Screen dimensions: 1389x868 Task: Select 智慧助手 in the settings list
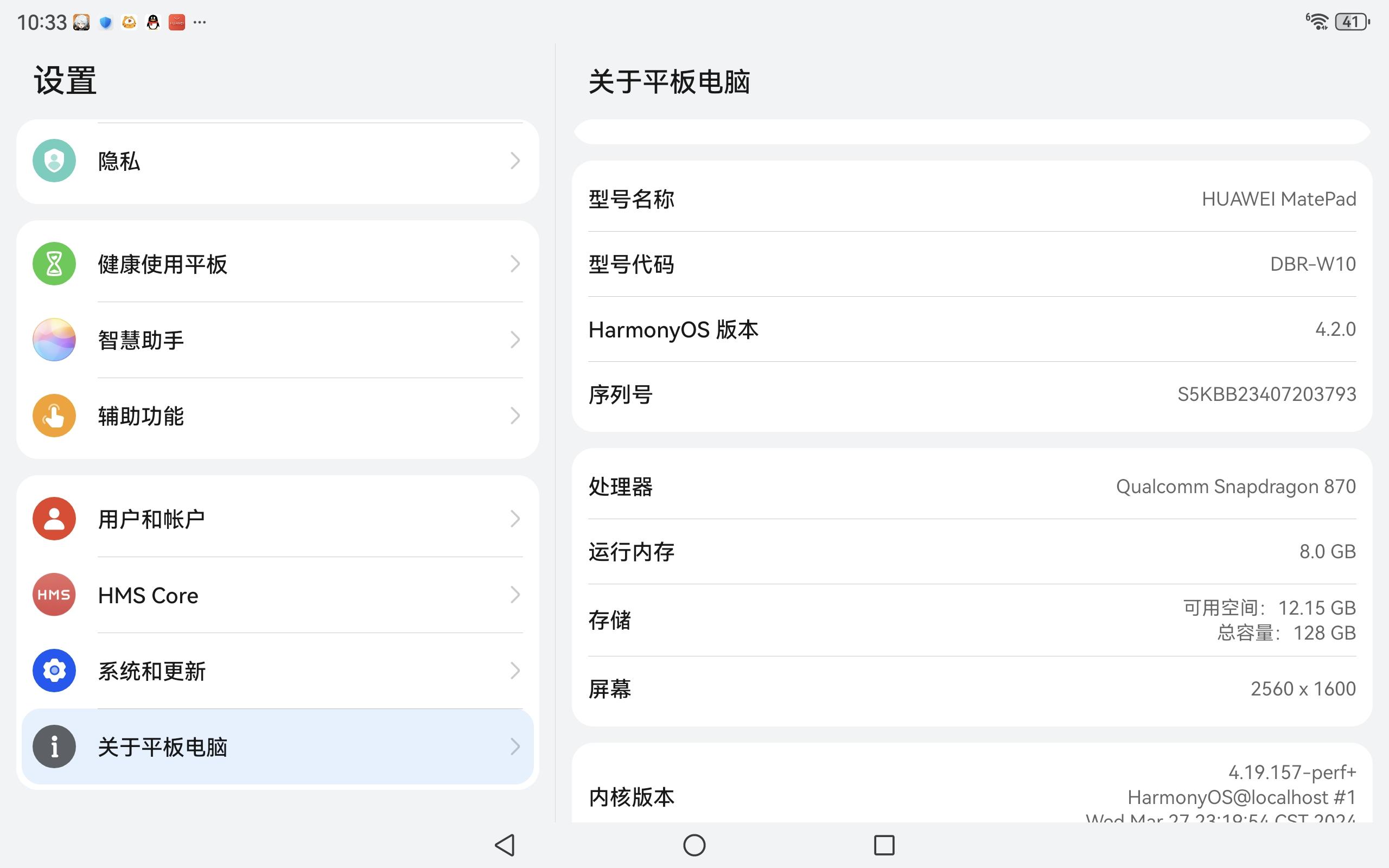click(x=278, y=340)
